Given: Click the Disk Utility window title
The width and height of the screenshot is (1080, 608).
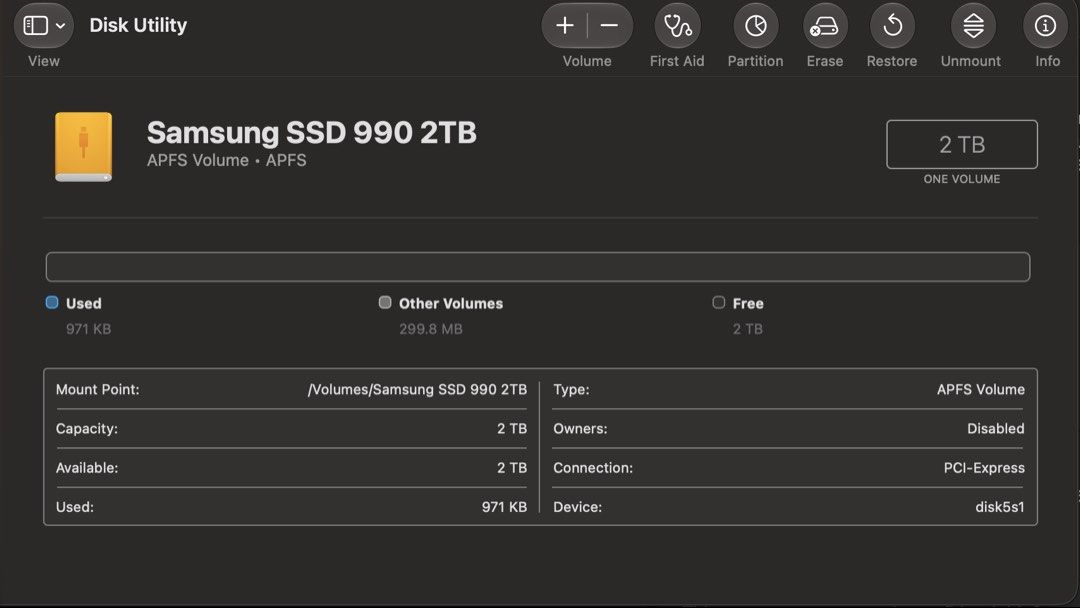Looking at the screenshot, I should (x=138, y=25).
